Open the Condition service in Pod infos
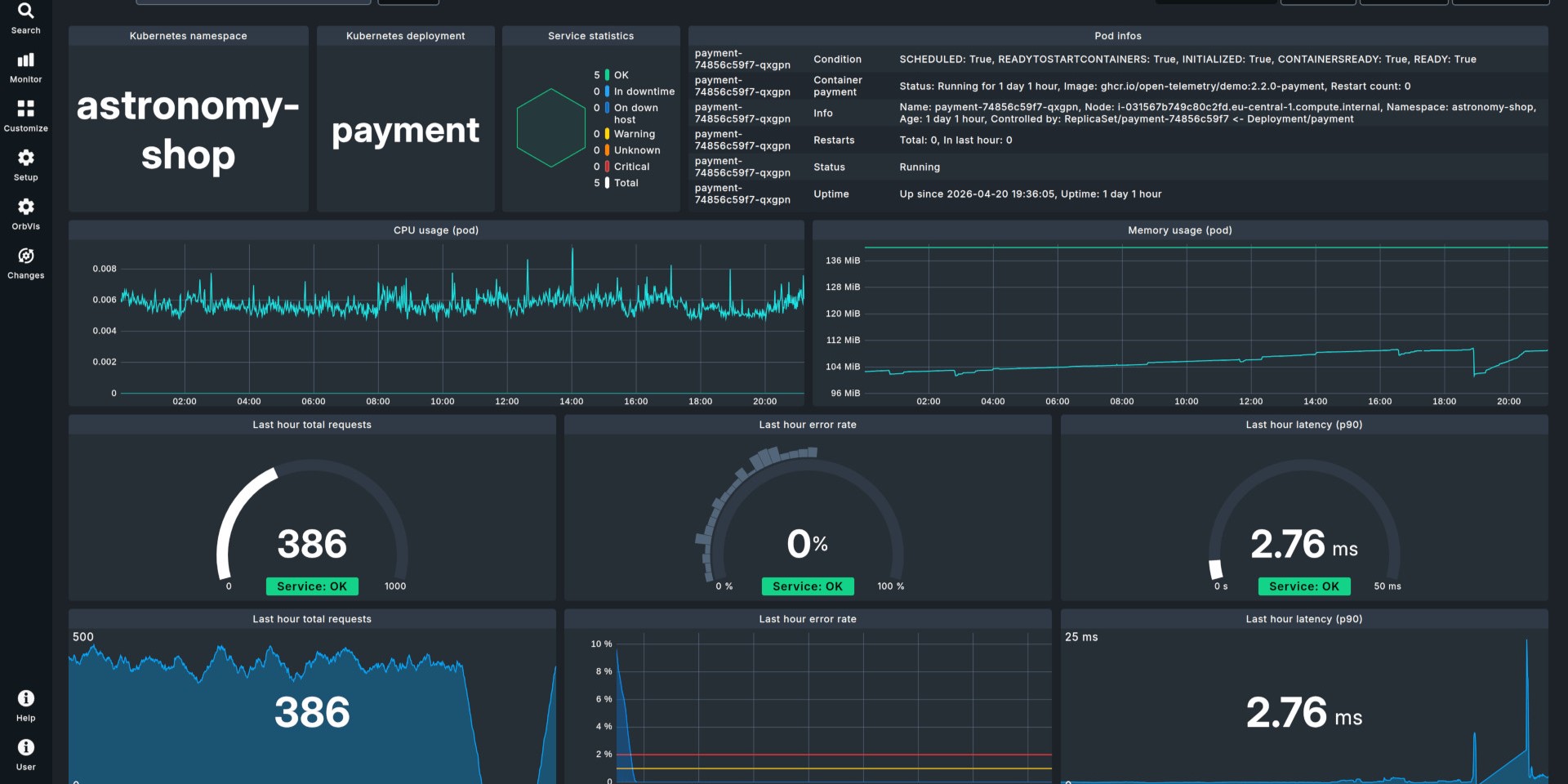The height and width of the screenshot is (784, 1568). [837, 60]
